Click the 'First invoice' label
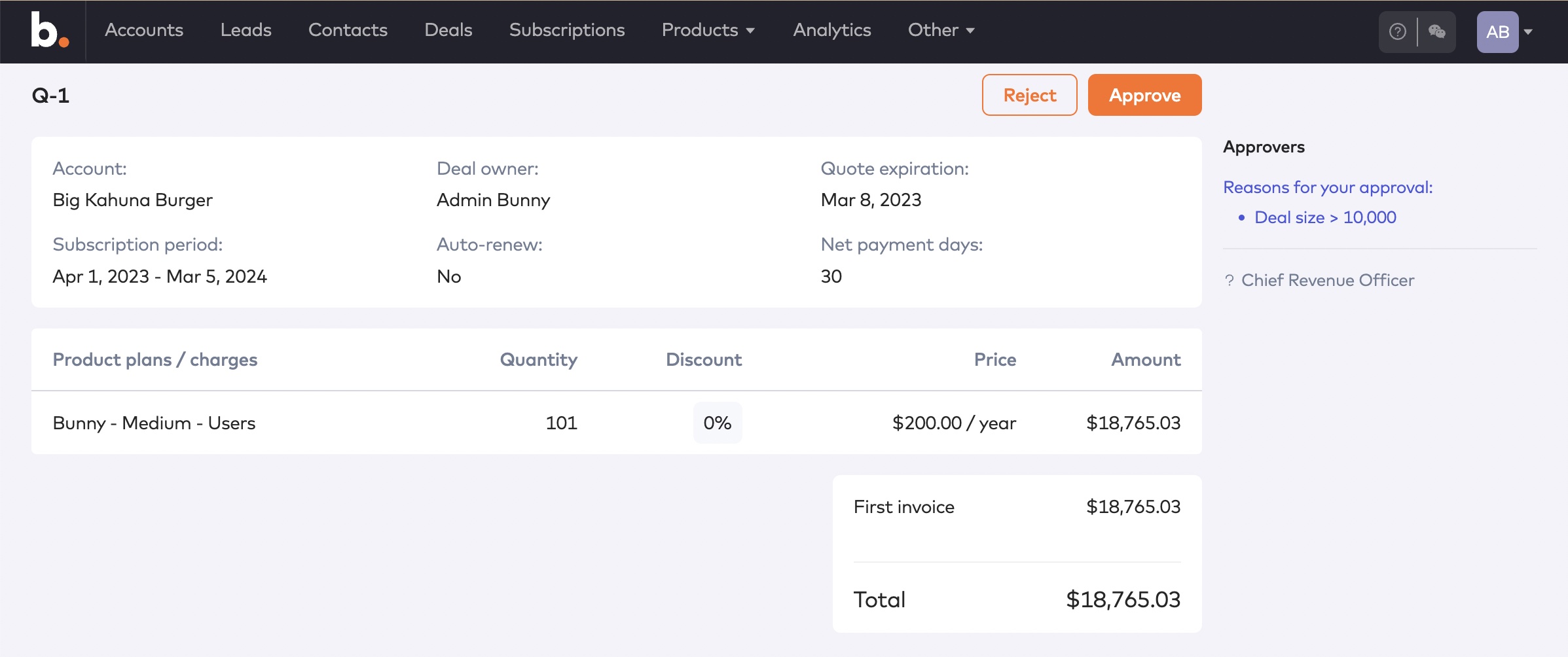This screenshot has height=657, width=1568. (904, 506)
